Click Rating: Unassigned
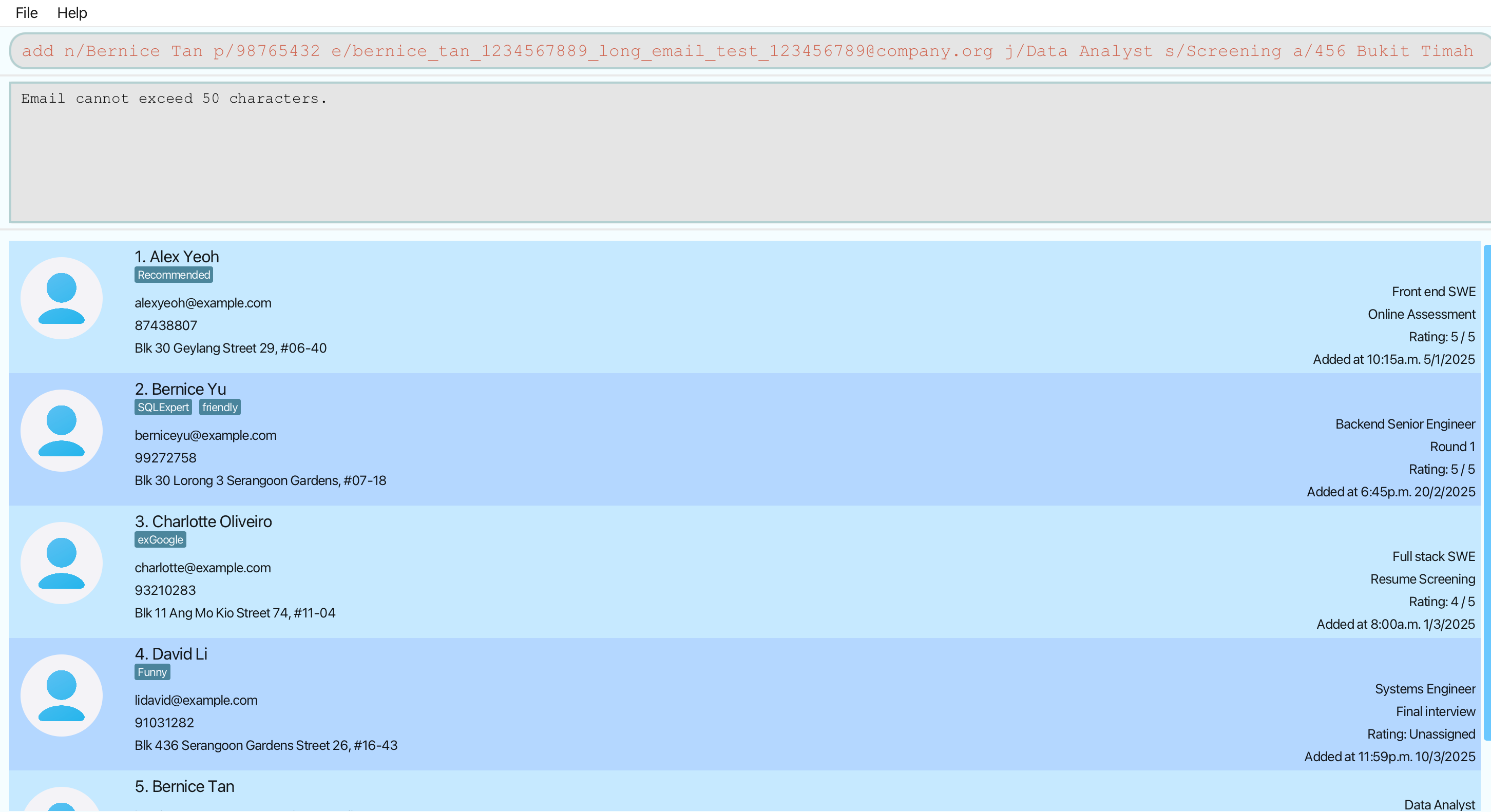 (1421, 735)
